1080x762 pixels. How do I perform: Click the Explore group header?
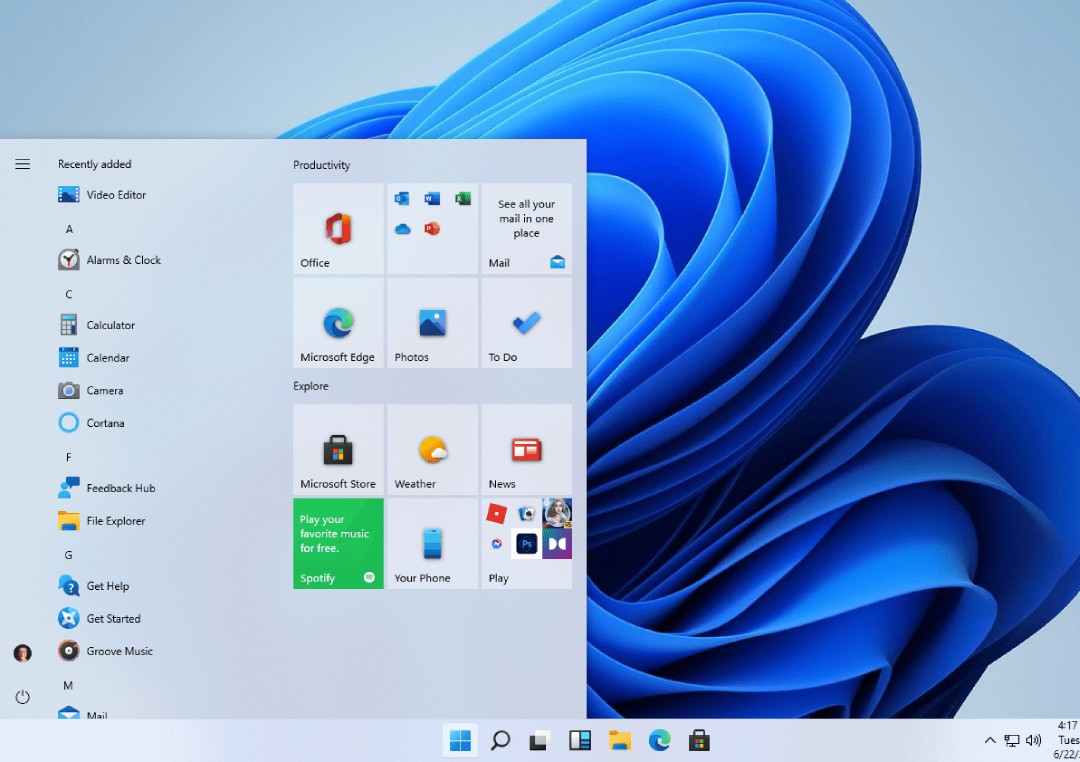click(311, 386)
